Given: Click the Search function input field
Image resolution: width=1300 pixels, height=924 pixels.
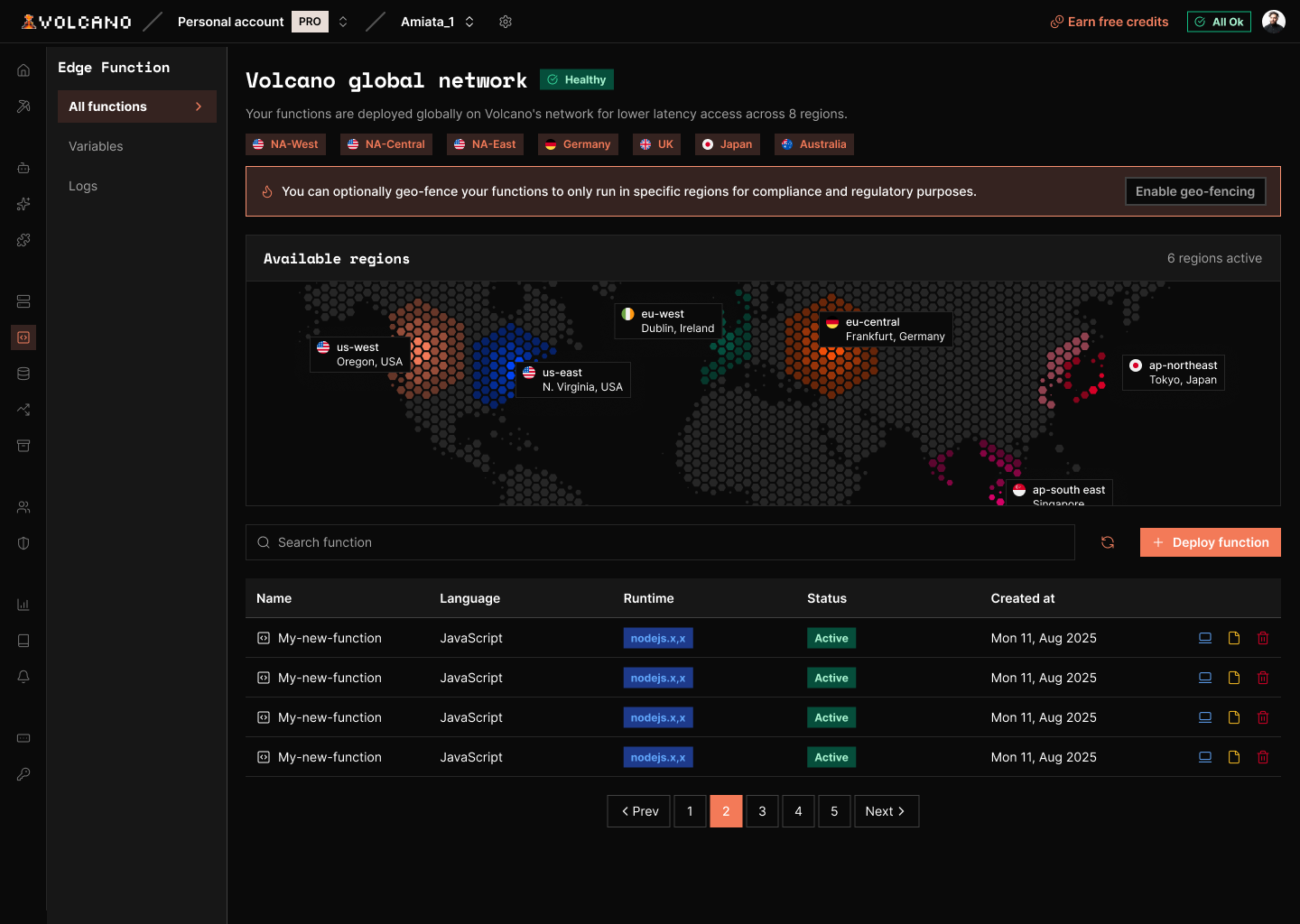Looking at the screenshot, I should coord(660,542).
